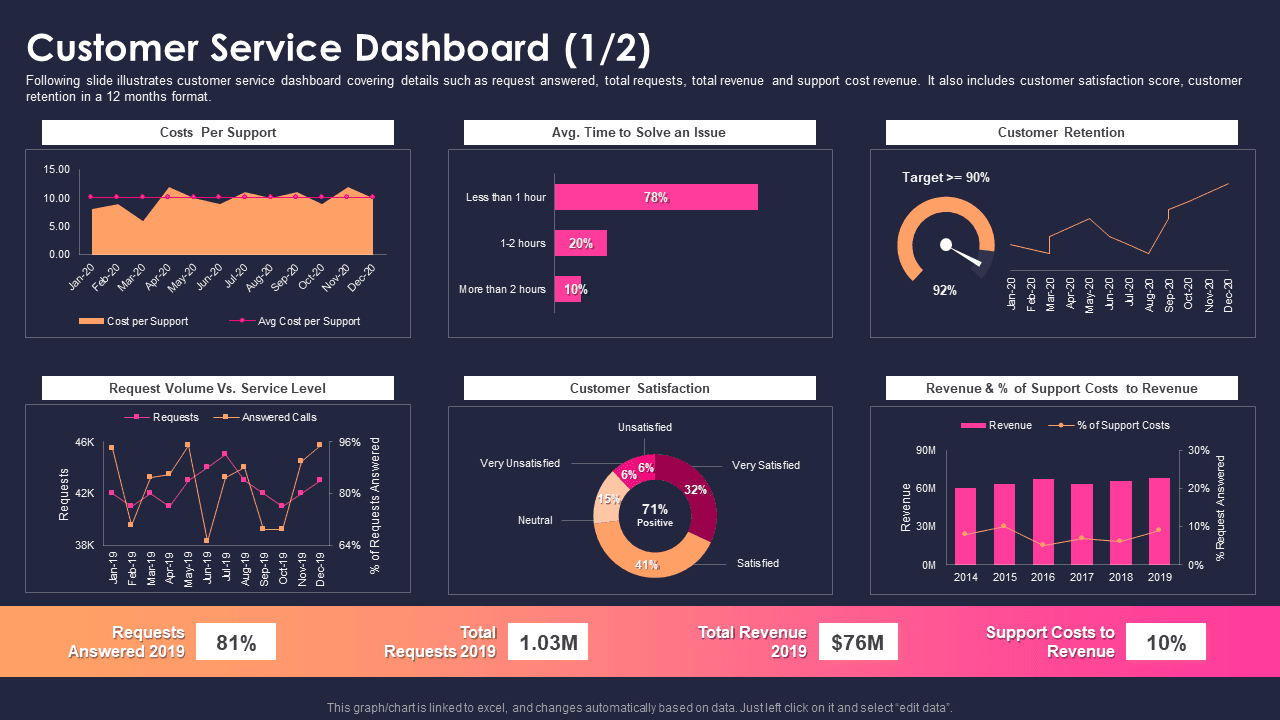Click the Unsatisfied label above donut
Screen dimensions: 1280x720
[645, 427]
